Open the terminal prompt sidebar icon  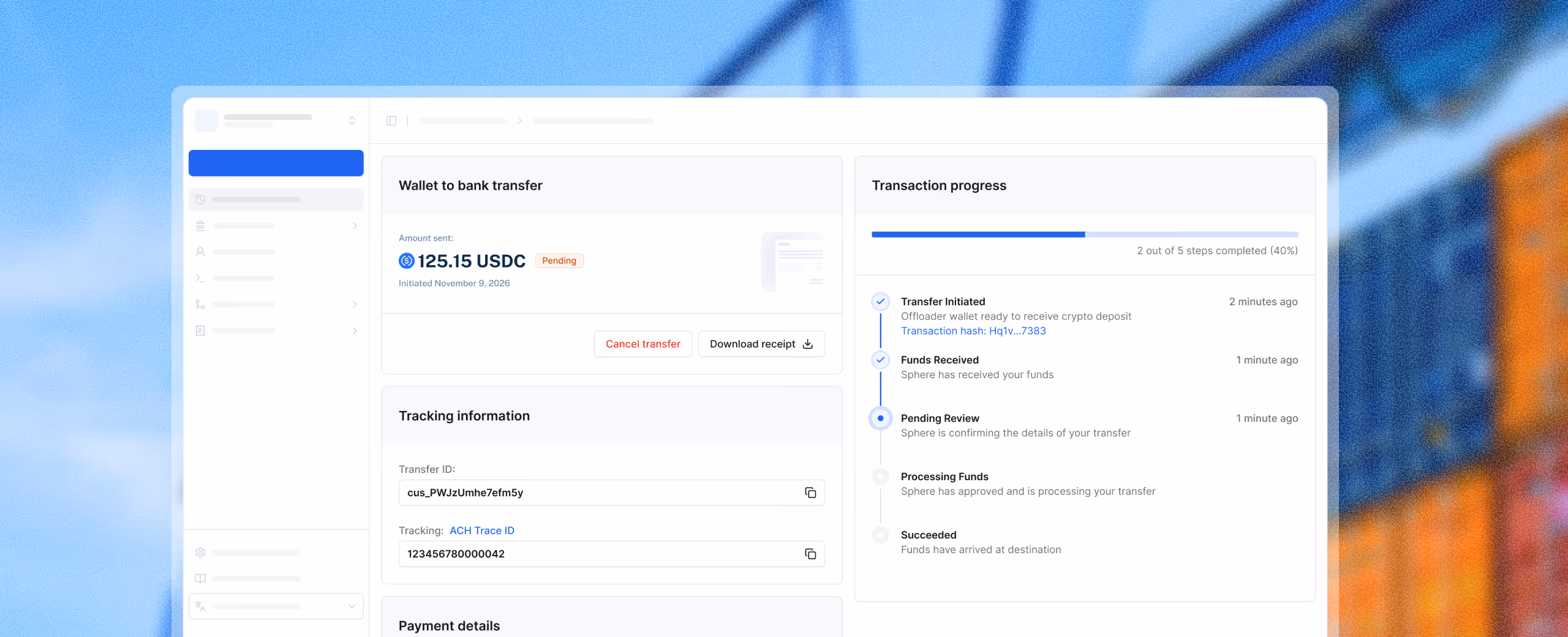coord(200,278)
